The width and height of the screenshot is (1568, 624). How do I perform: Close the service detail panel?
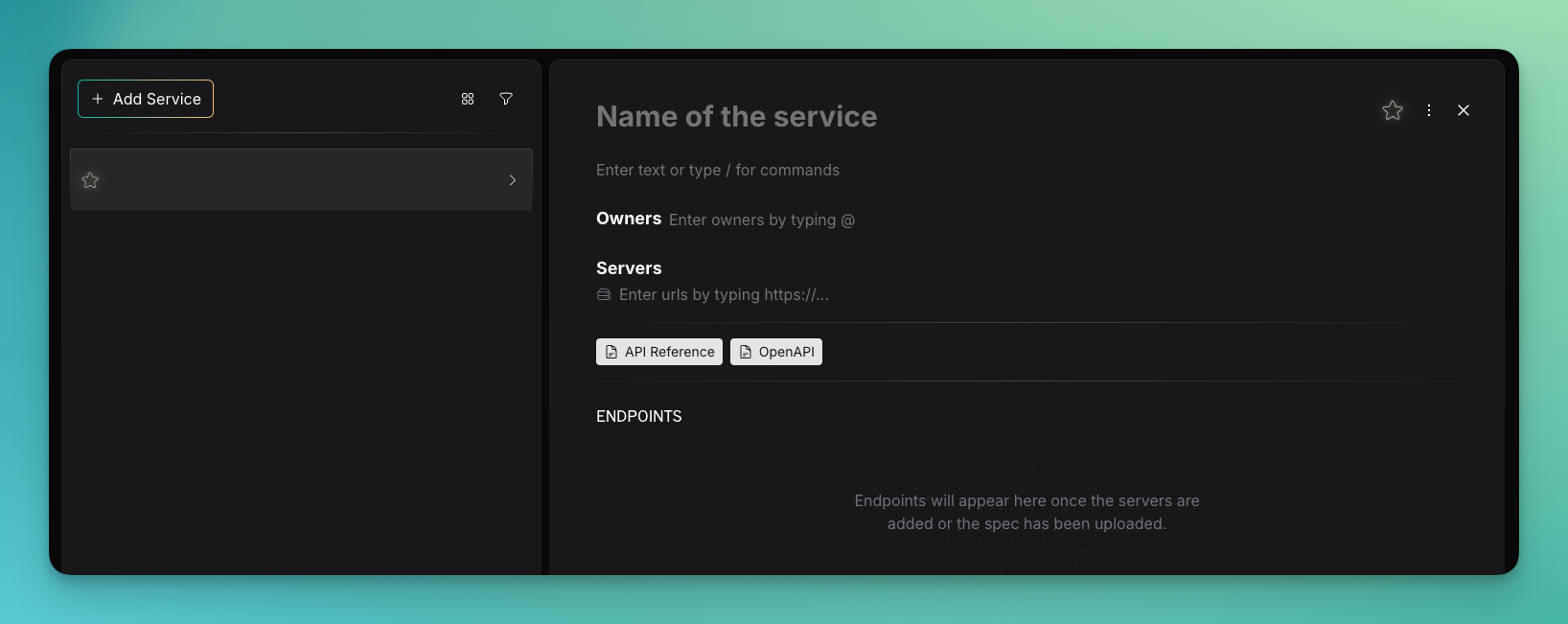click(1464, 110)
